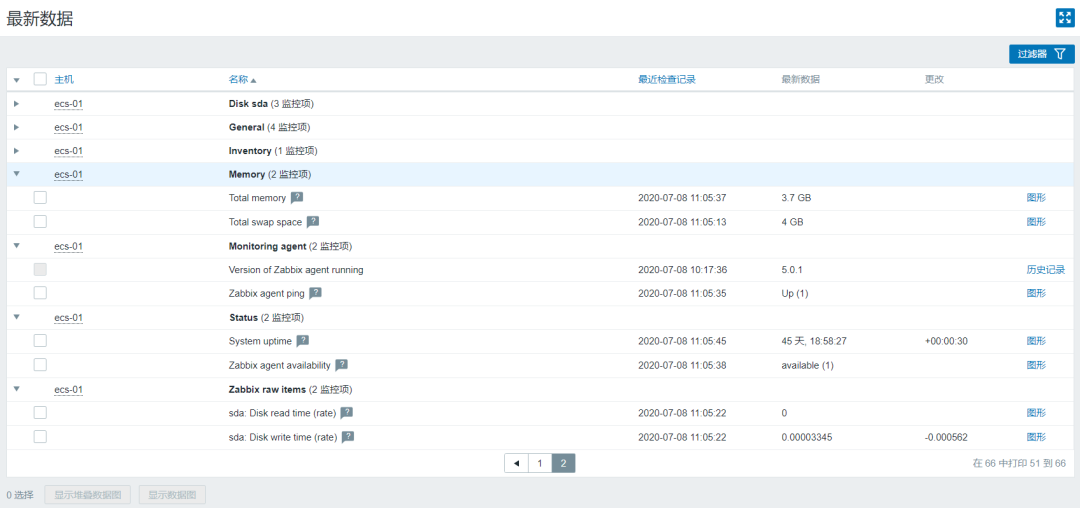Click the fullscreen kiosk mode icon
Screen dimensions: 1080x508
[x=1065, y=17]
